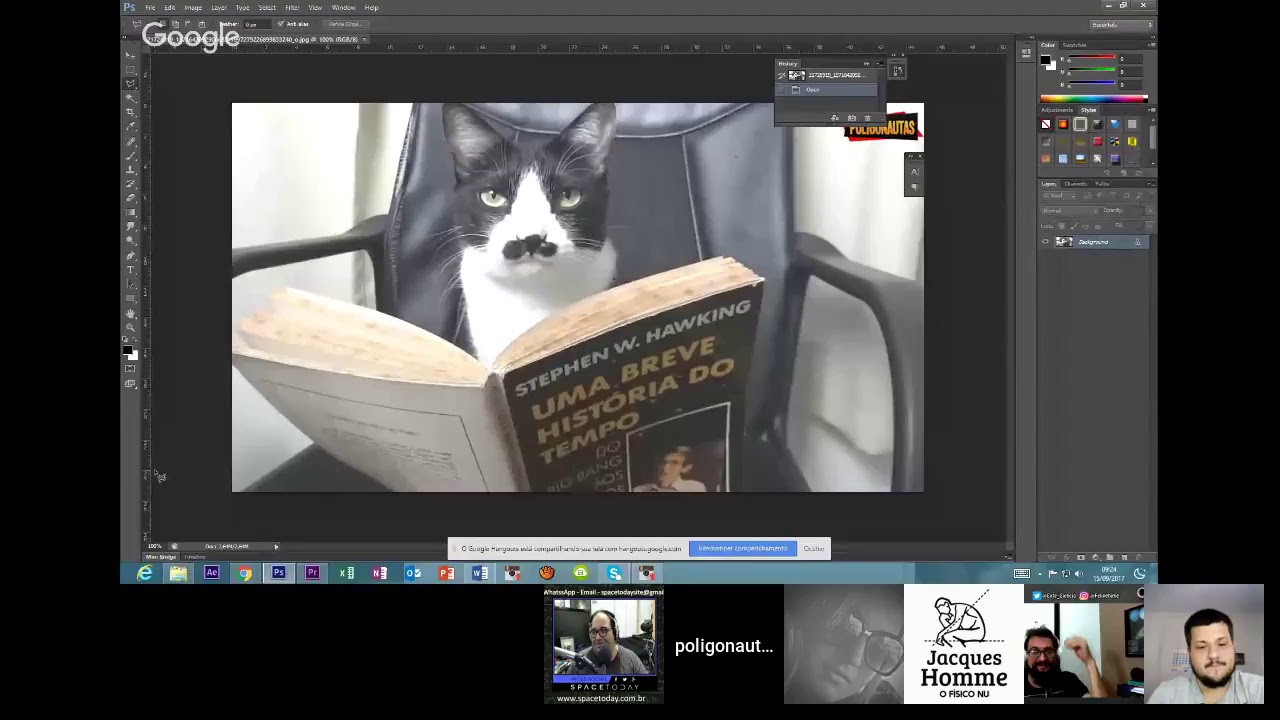Open the History panel options menu
Viewport: 1280px width, 720px height.
click(x=880, y=64)
